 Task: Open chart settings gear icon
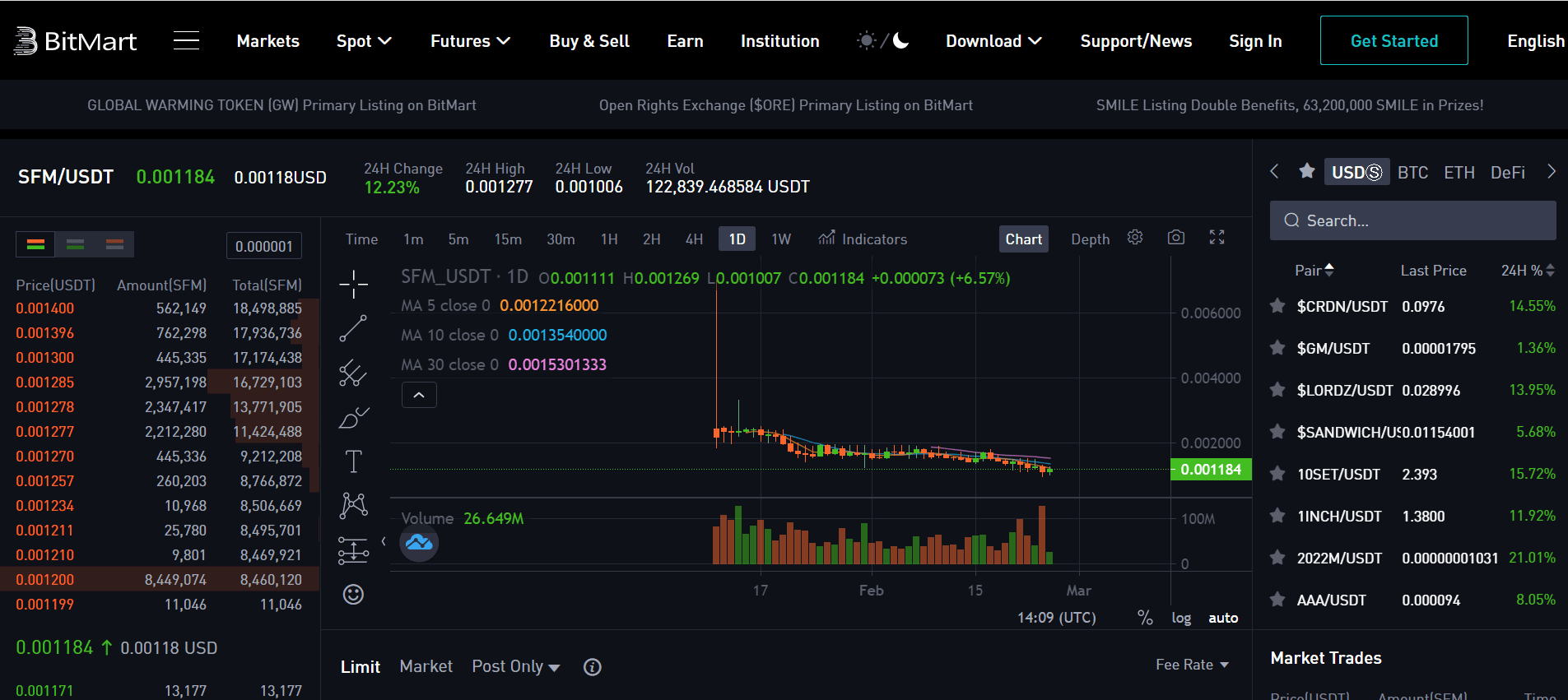tap(1135, 238)
